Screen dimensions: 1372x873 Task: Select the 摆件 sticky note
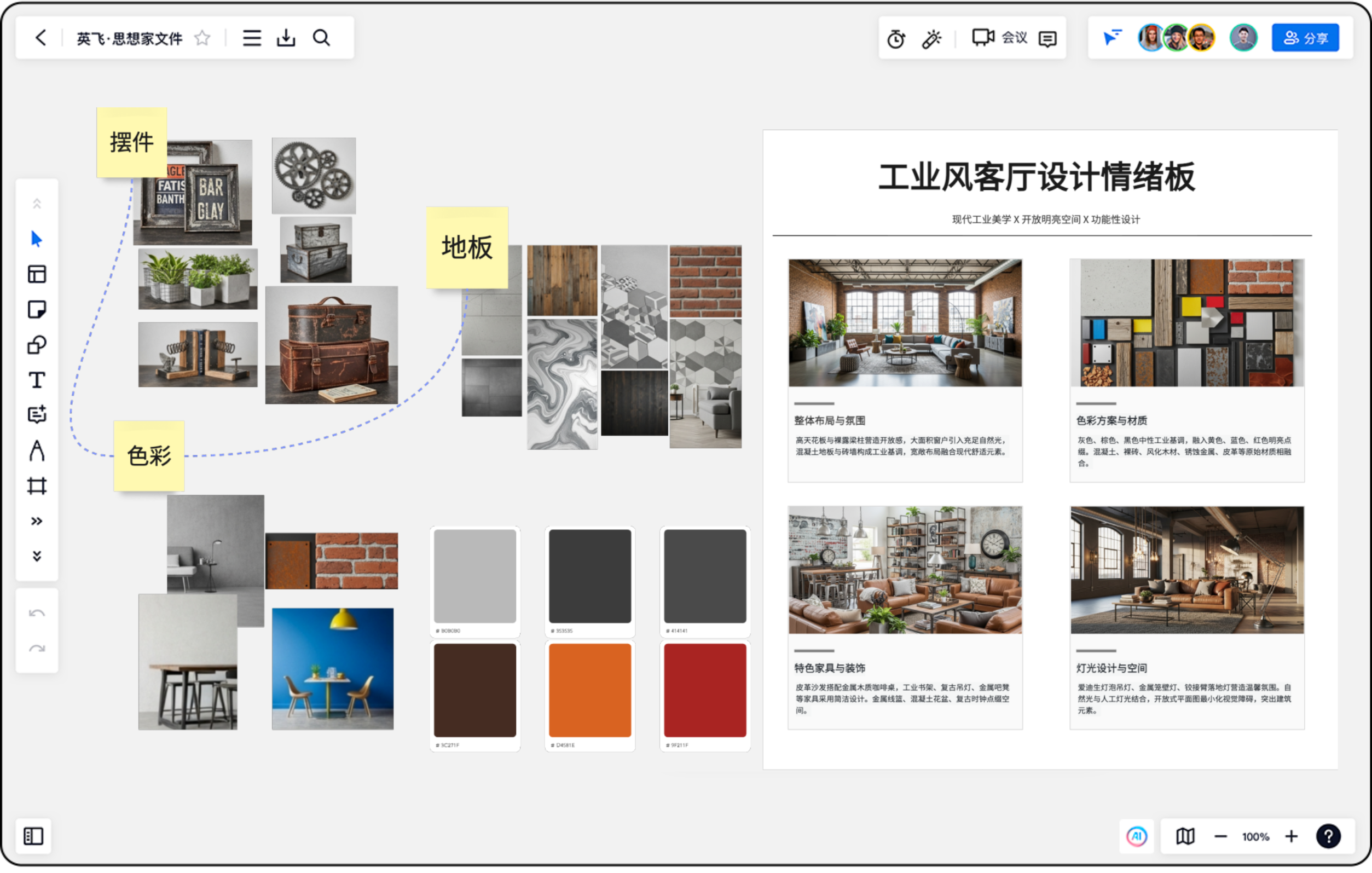(131, 142)
